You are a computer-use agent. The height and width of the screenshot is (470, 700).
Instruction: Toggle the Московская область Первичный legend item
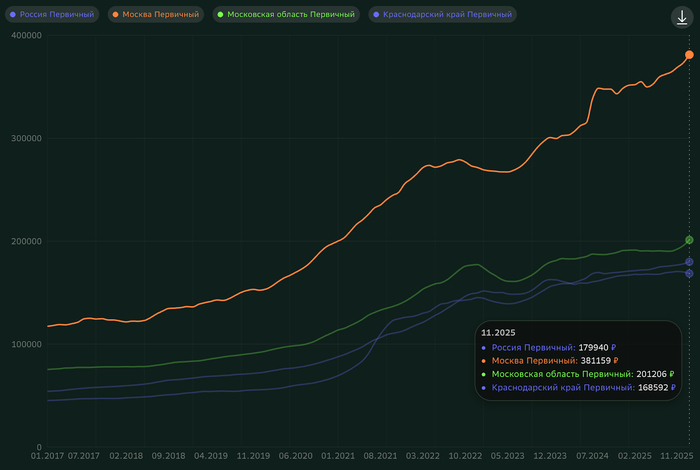coord(285,15)
